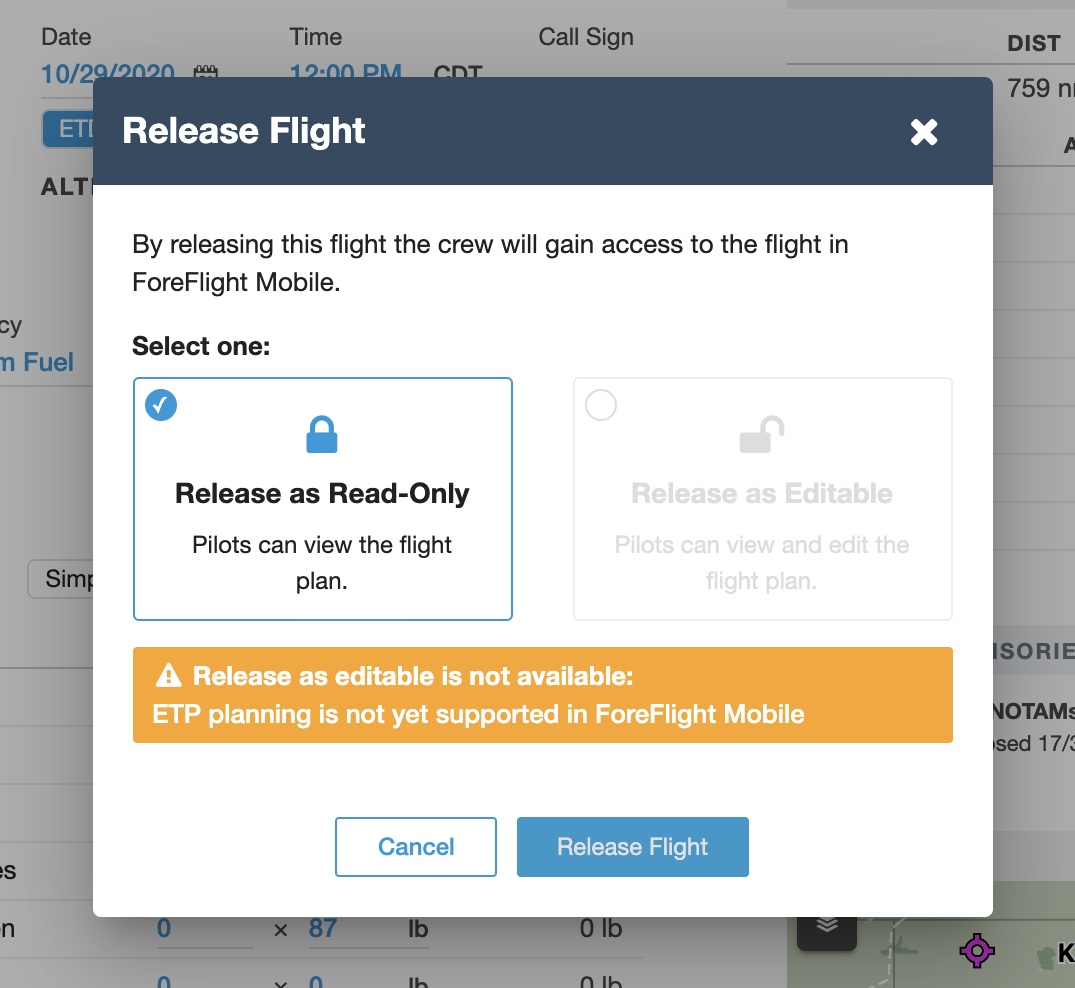Viewport: 1075px width, 988px height.
Task: Click the Fuel policy link
Action: tap(37, 362)
